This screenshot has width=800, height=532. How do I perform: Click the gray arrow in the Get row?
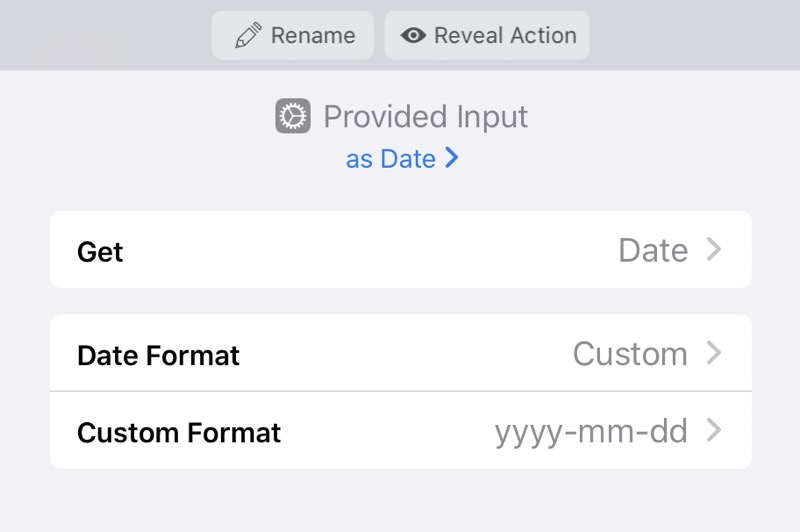coord(714,250)
